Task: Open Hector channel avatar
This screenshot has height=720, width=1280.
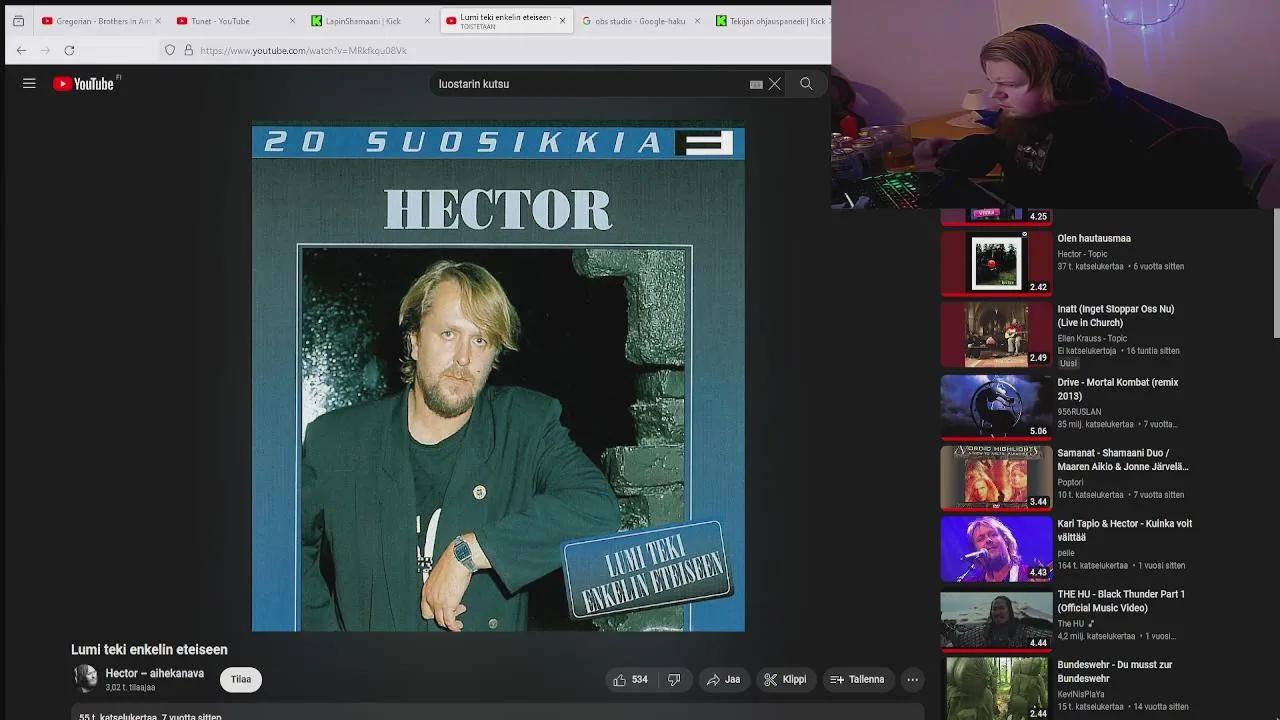Action: (x=85, y=679)
